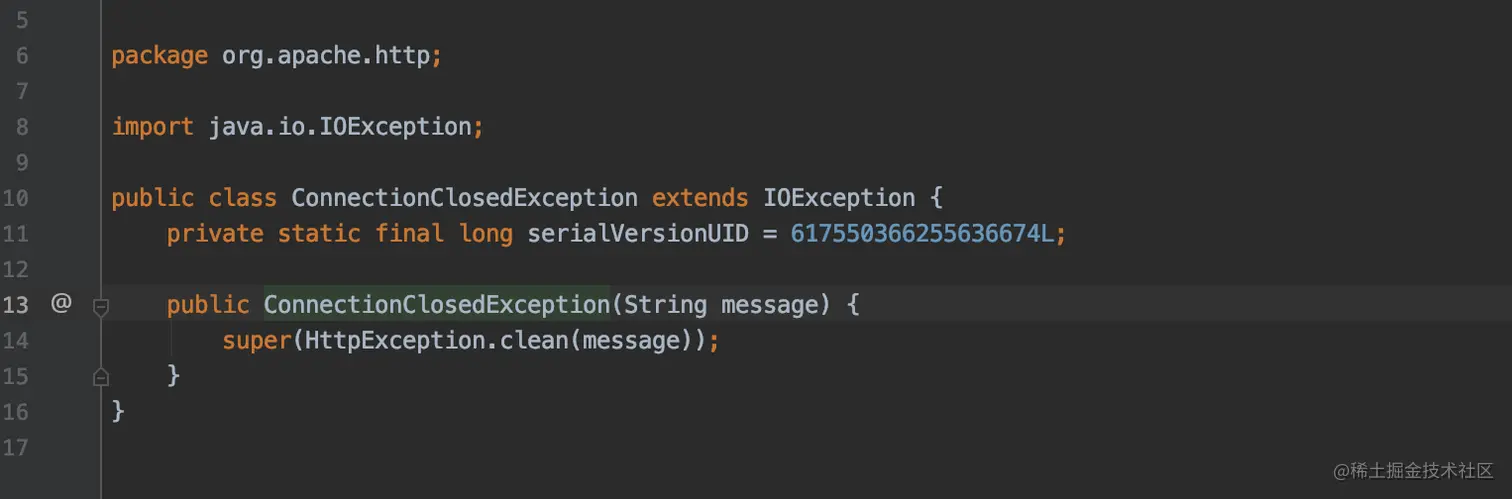
Task: Click fold end marker at line 15
Action: tap(100, 376)
